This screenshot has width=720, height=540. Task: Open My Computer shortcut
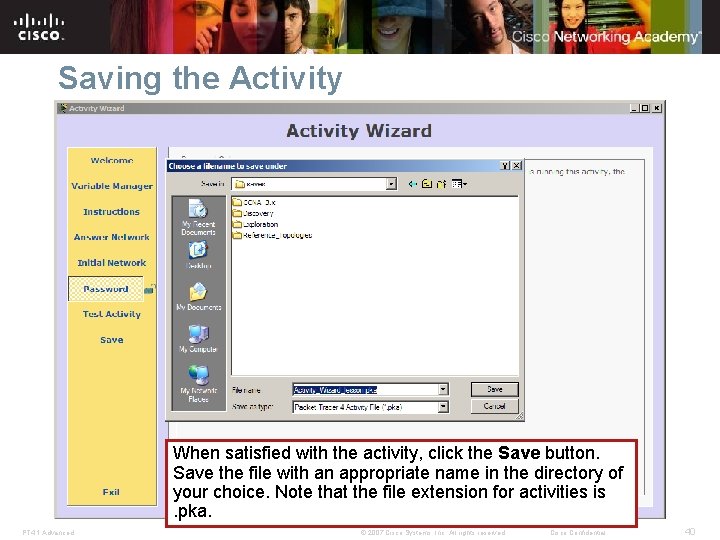pyautogui.click(x=198, y=338)
